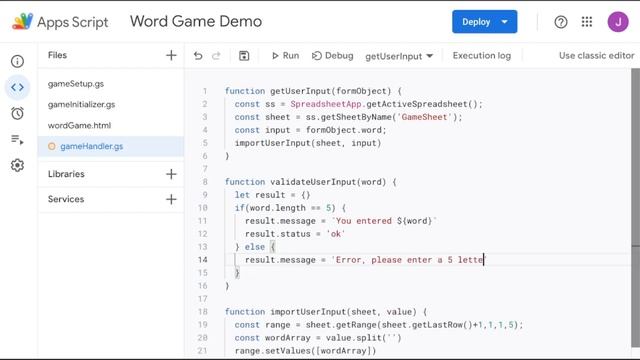Click 'sheet.getRange' on line 19

pyautogui.click(x=341, y=325)
